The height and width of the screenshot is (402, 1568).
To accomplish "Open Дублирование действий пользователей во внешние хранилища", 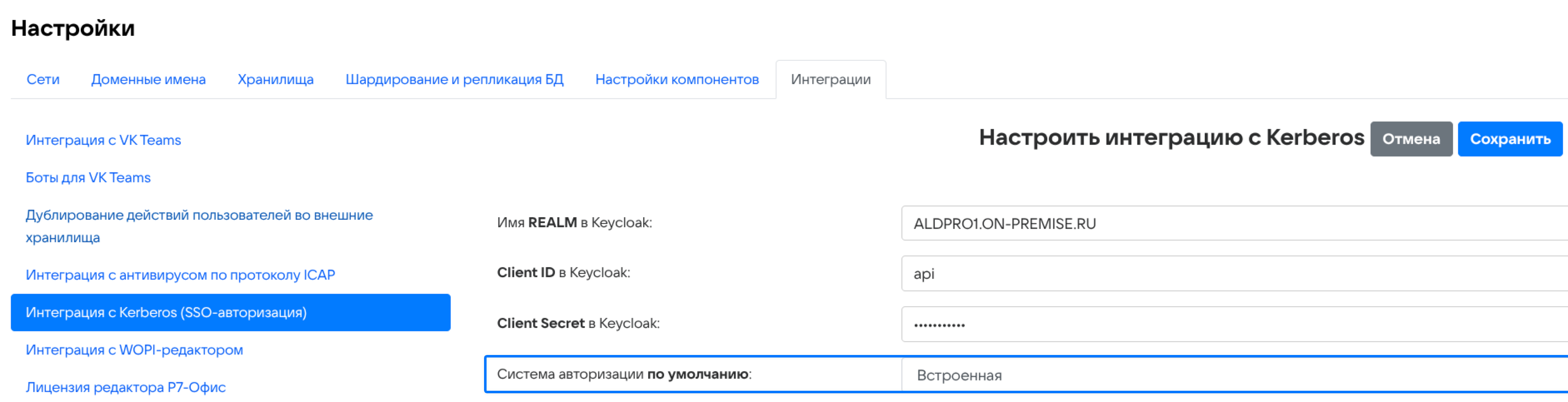I will coord(198,226).
